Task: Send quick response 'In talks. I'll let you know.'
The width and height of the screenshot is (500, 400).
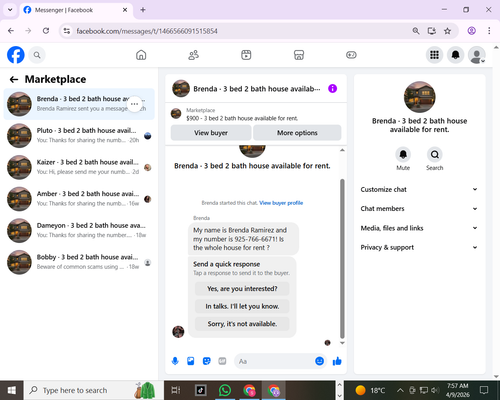Action: (242, 306)
